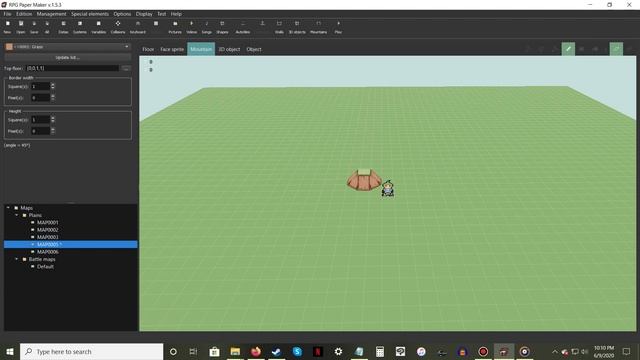This screenshot has height=360, width=640.
Task: Open the Keyboard controls manager
Action: [138, 27]
